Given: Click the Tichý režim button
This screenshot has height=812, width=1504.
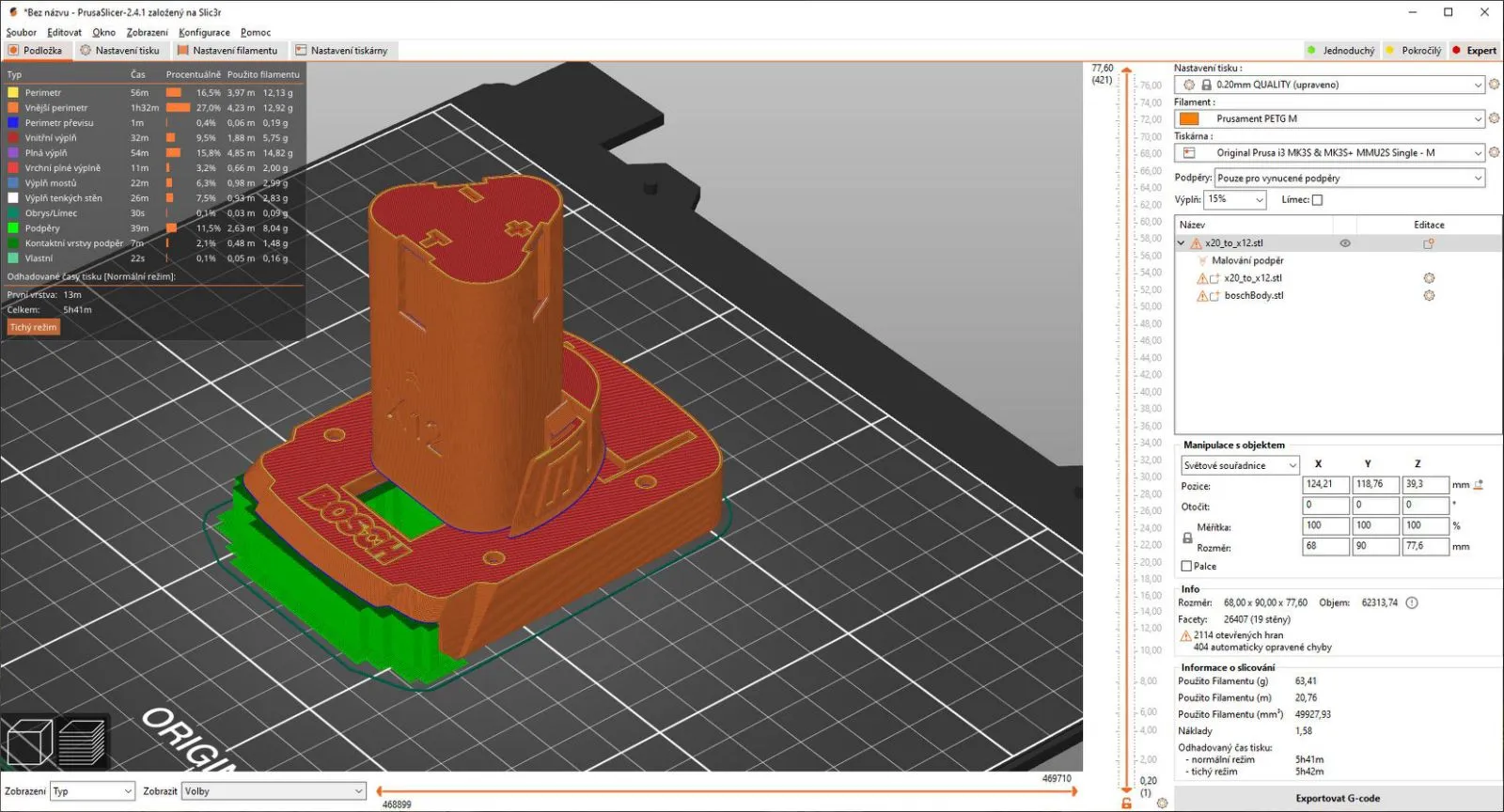Looking at the screenshot, I should pos(34,327).
